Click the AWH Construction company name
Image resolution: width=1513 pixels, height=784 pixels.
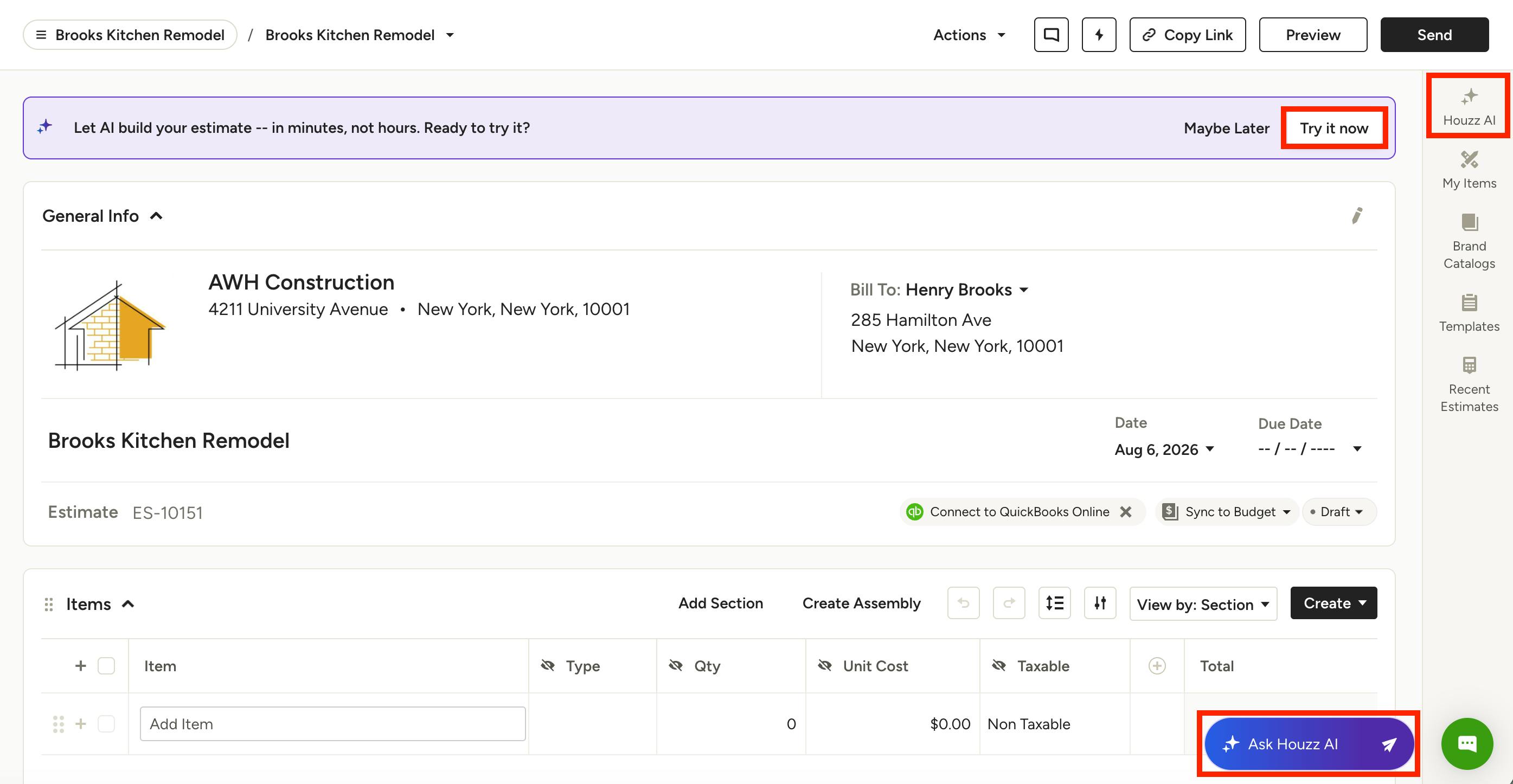302,282
